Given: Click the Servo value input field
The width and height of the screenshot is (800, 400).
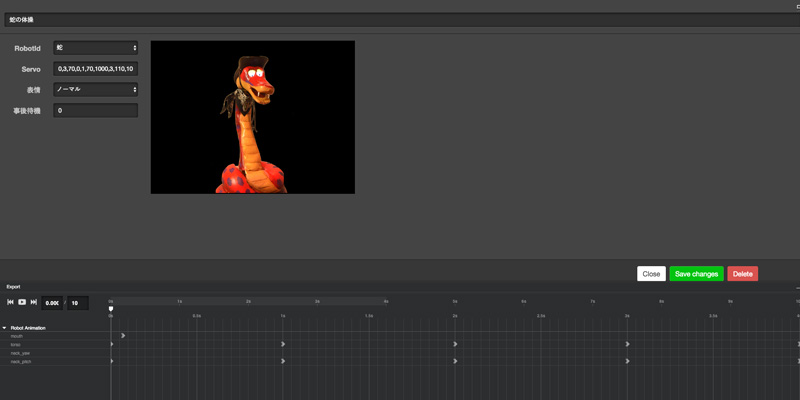Looking at the screenshot, I should tap(95, 69).
